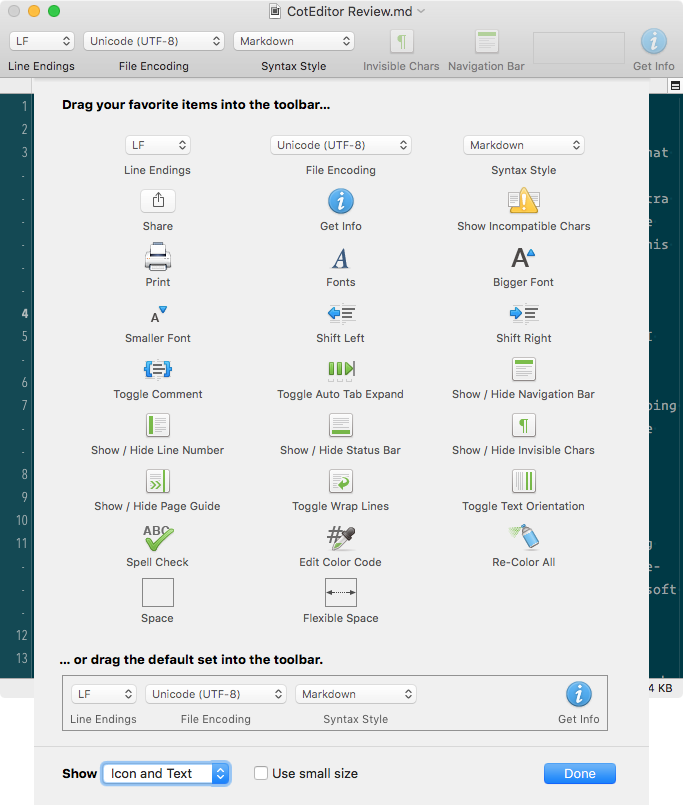Open the toolbar LF line endings dropdown
The width and height of the screenshot is (683, 805).
[x=42, y=41]
